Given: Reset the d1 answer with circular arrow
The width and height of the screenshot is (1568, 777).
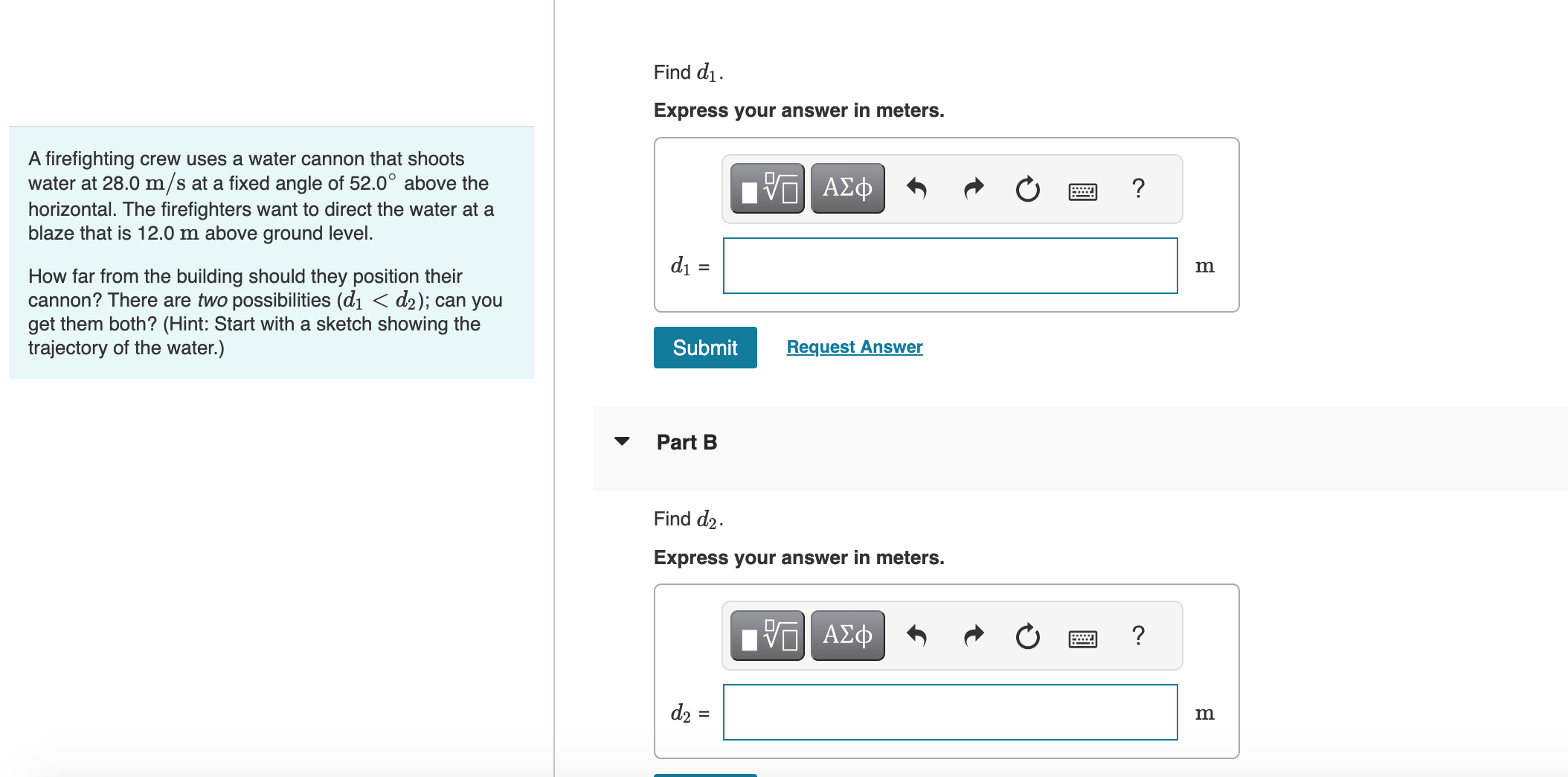Looking at the screenshot, I should click(1027, 189).
